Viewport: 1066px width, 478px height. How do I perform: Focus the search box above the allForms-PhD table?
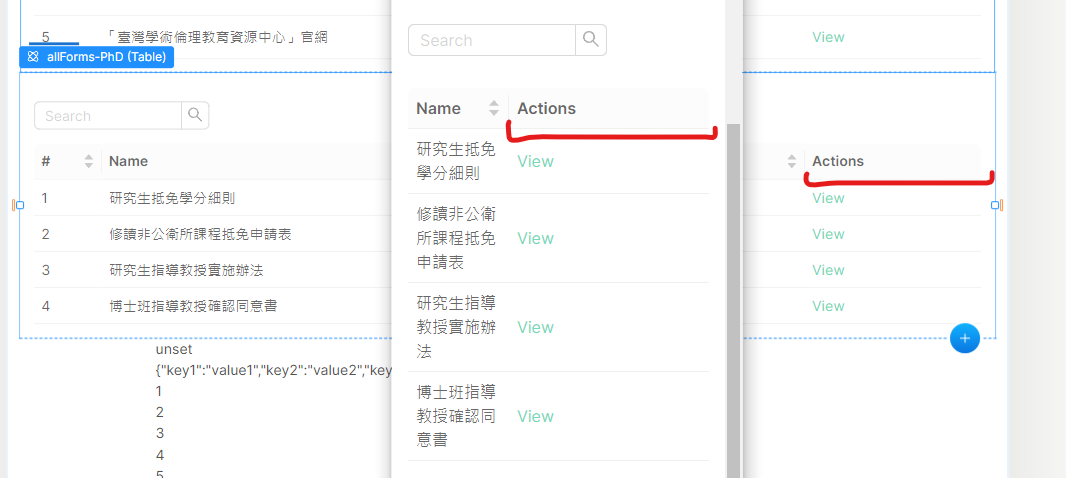click(x=108, y=116)
